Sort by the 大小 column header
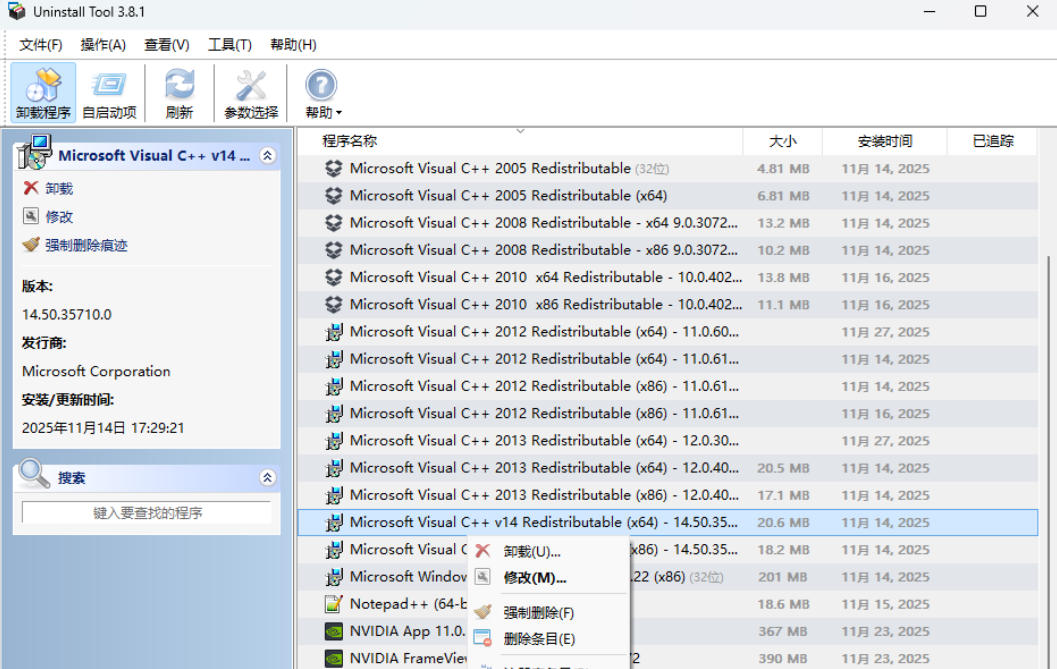The image size is (1057, 669). (x=783, y=141)
